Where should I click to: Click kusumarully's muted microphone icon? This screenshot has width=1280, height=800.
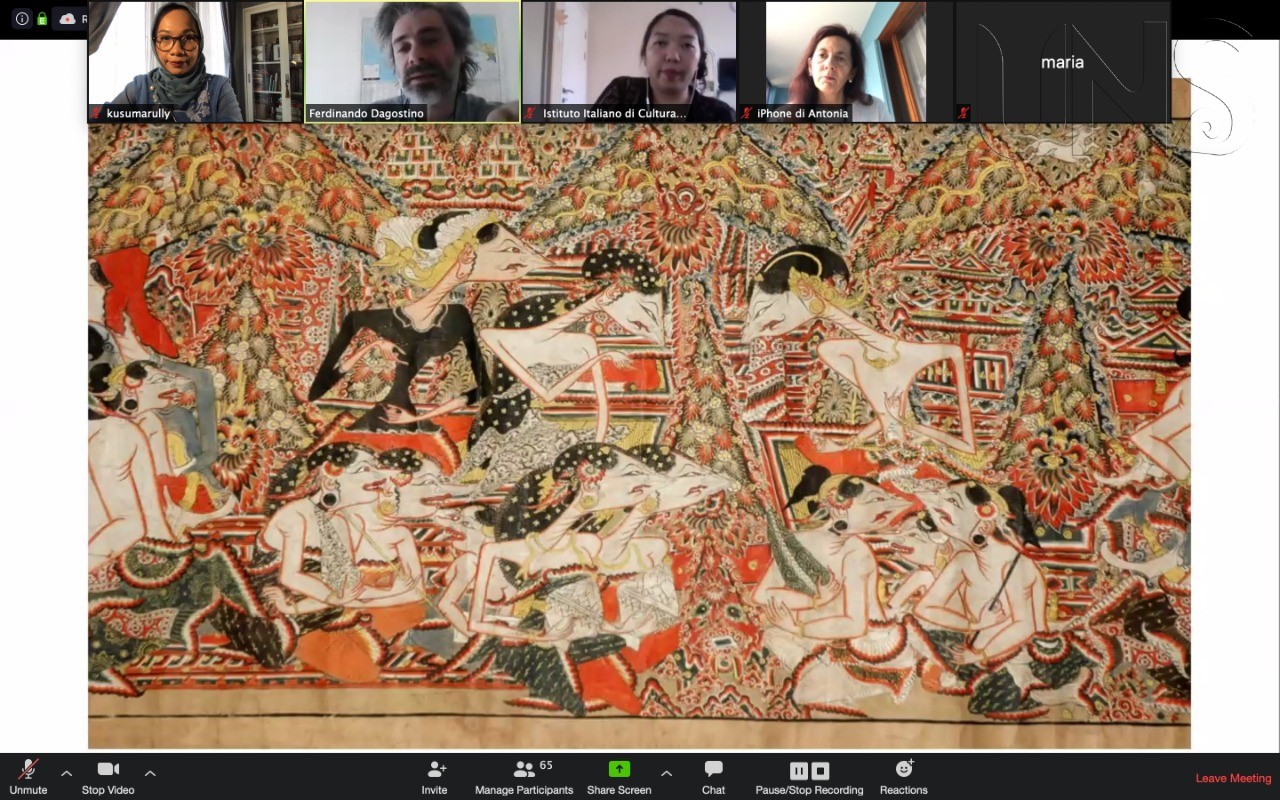pos(98,114)
